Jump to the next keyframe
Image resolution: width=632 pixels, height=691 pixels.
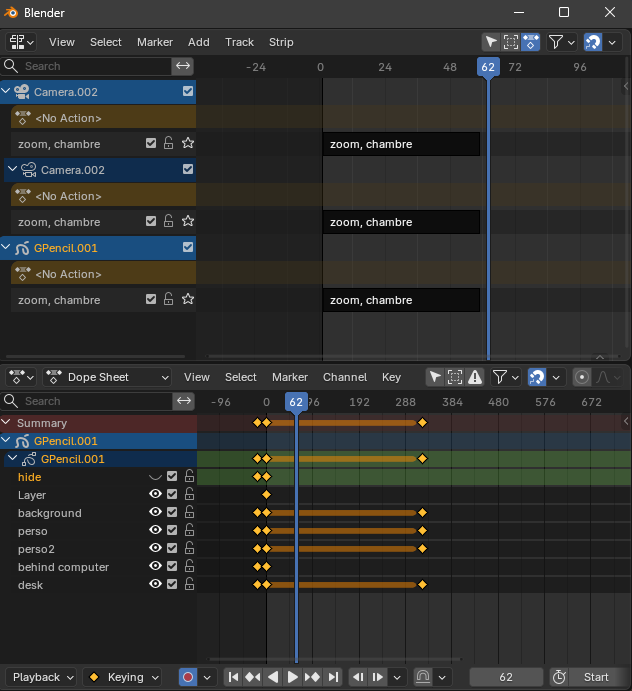(312, 677)
